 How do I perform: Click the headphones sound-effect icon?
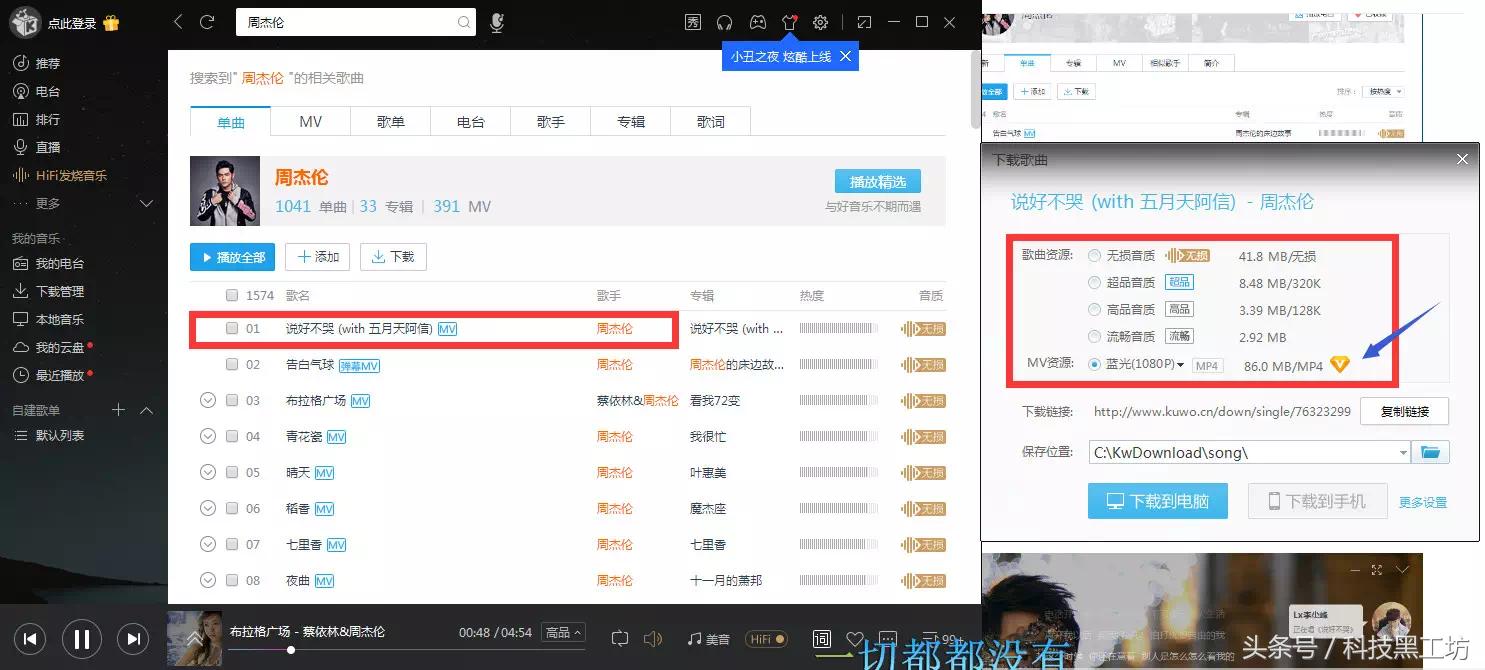click(724, 22)
